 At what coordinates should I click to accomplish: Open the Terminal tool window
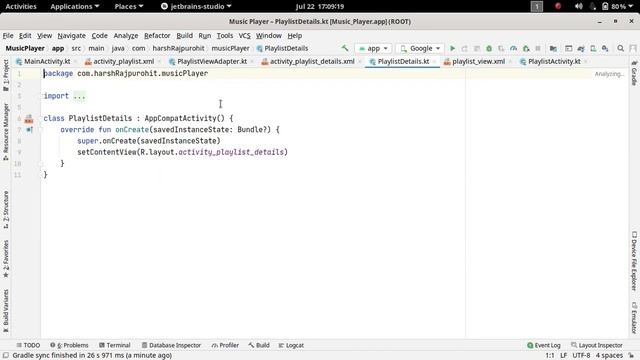click(x=115, y=345)
